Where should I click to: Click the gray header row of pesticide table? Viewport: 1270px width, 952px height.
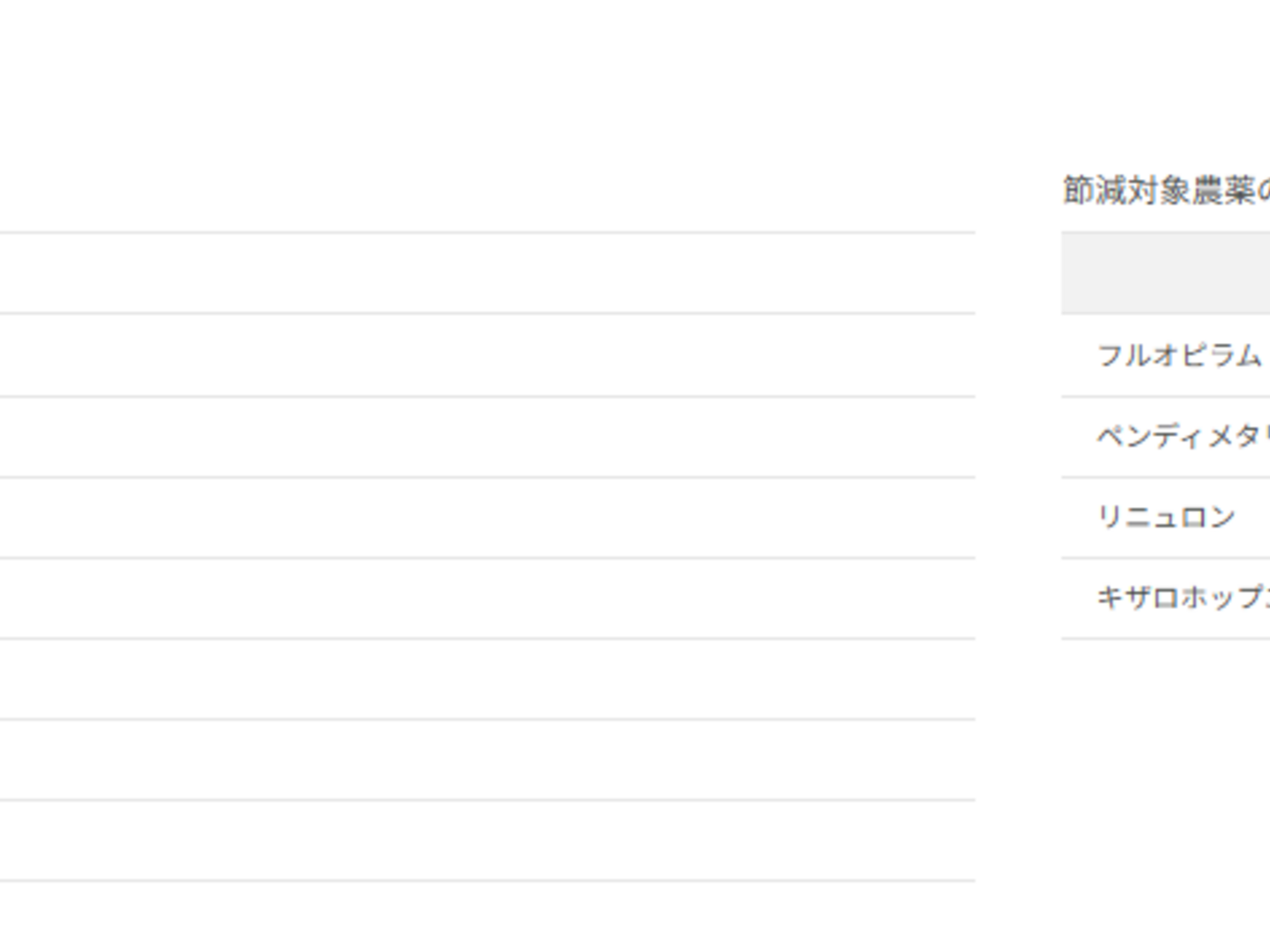(1165, 273)
